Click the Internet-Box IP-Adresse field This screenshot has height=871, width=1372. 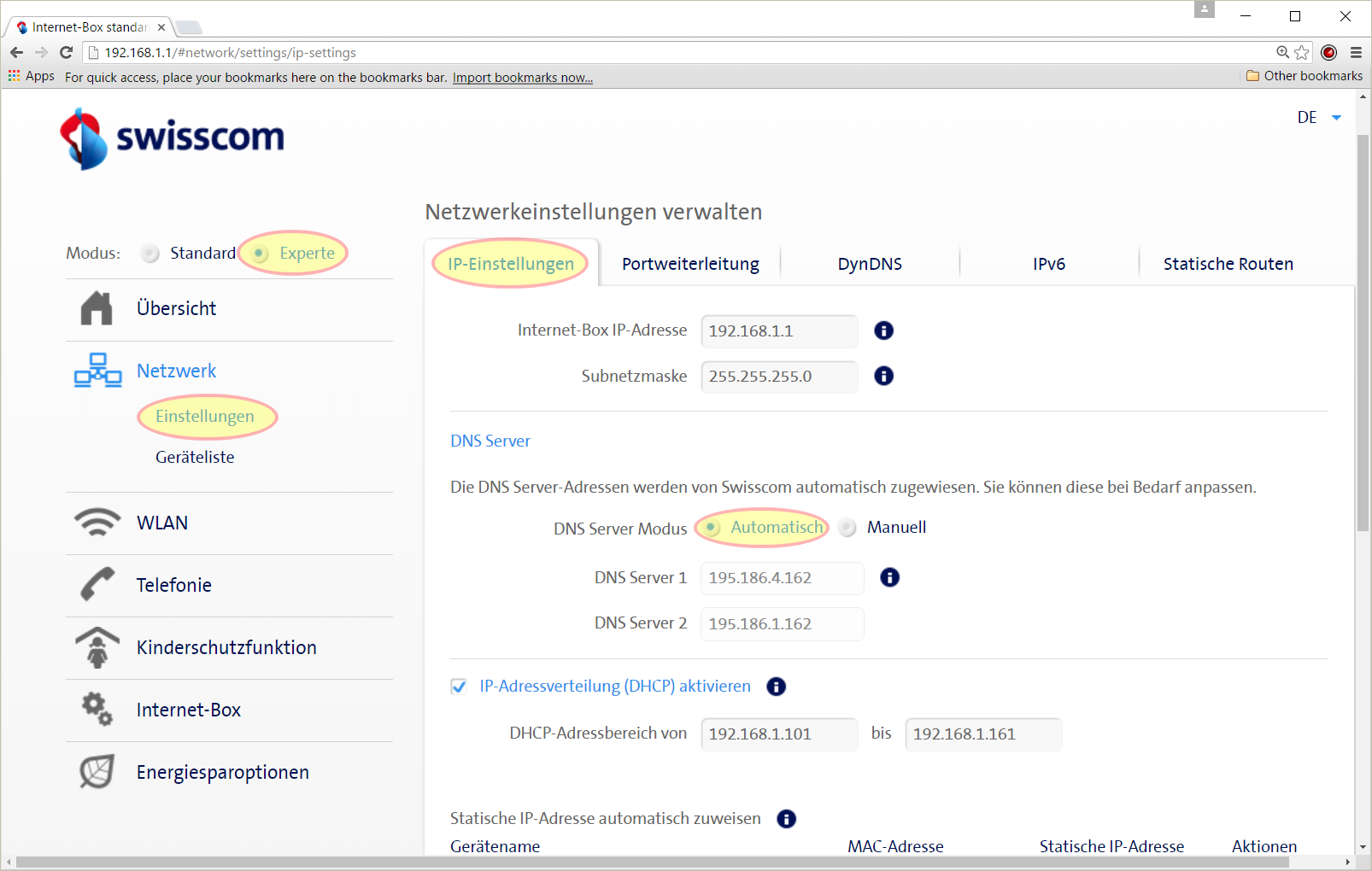pyautogui.click(x=778, y=331)
